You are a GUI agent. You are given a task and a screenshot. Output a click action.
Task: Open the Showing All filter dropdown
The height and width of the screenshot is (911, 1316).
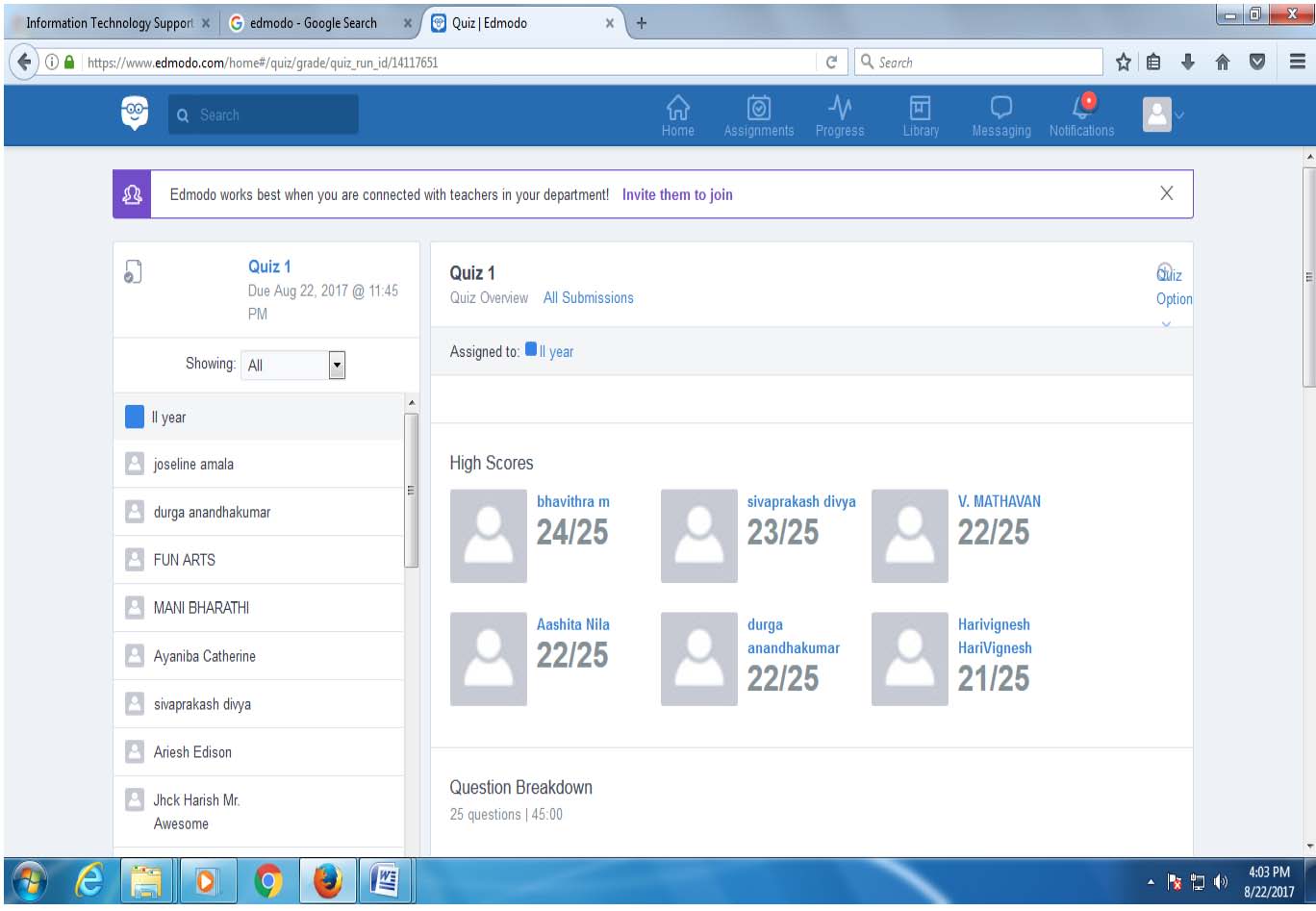click(292, 365)
